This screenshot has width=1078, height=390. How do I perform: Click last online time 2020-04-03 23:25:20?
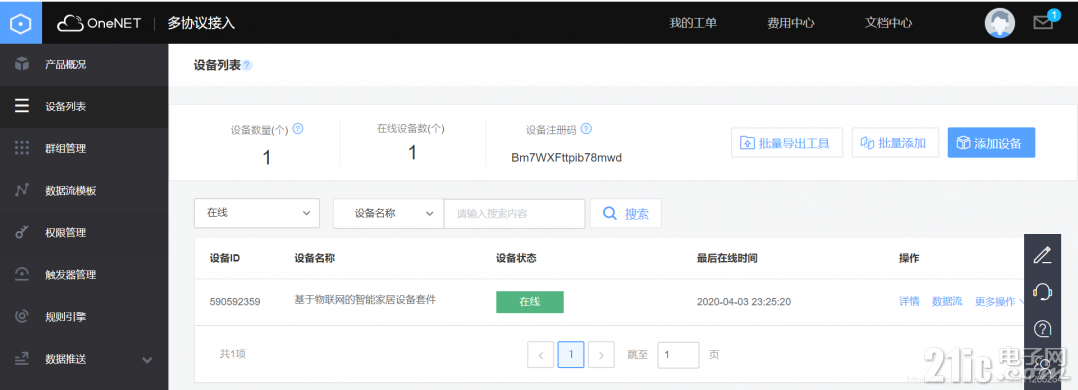click(x=744, y=301)
